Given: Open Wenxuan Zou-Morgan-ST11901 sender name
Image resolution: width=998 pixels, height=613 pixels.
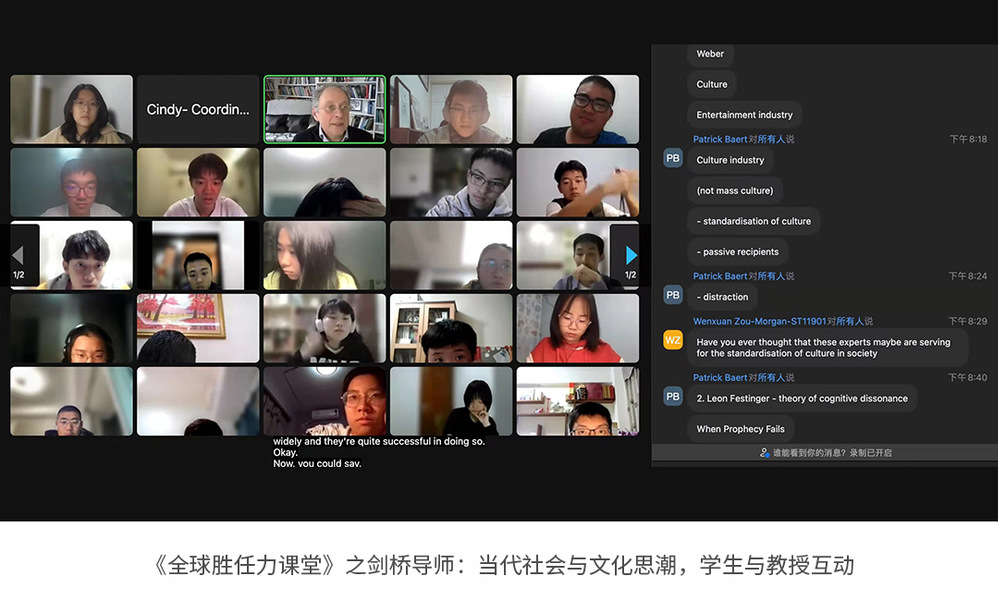Looking at the screenshot, I should coord(760,321).
